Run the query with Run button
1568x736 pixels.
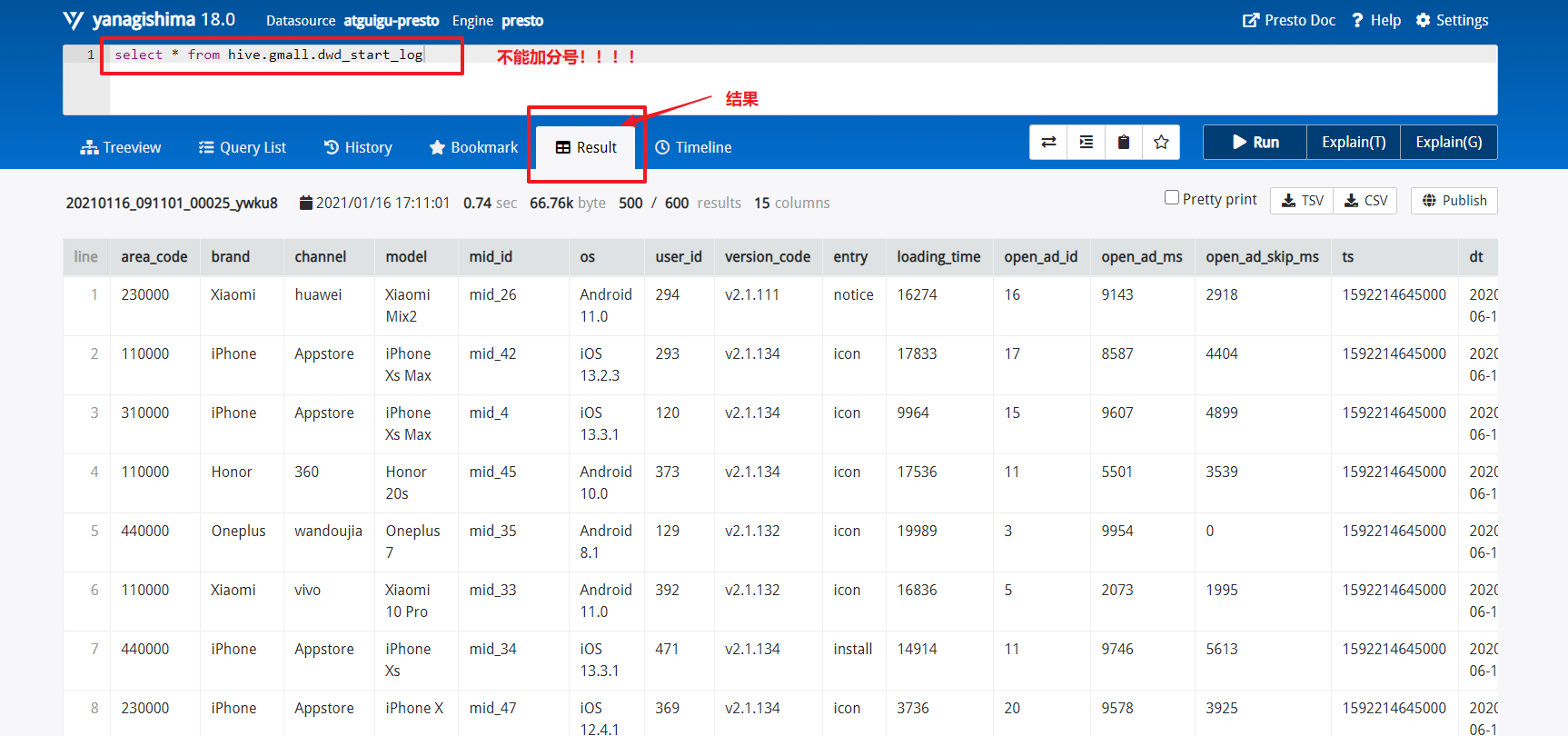(1255, 142)
